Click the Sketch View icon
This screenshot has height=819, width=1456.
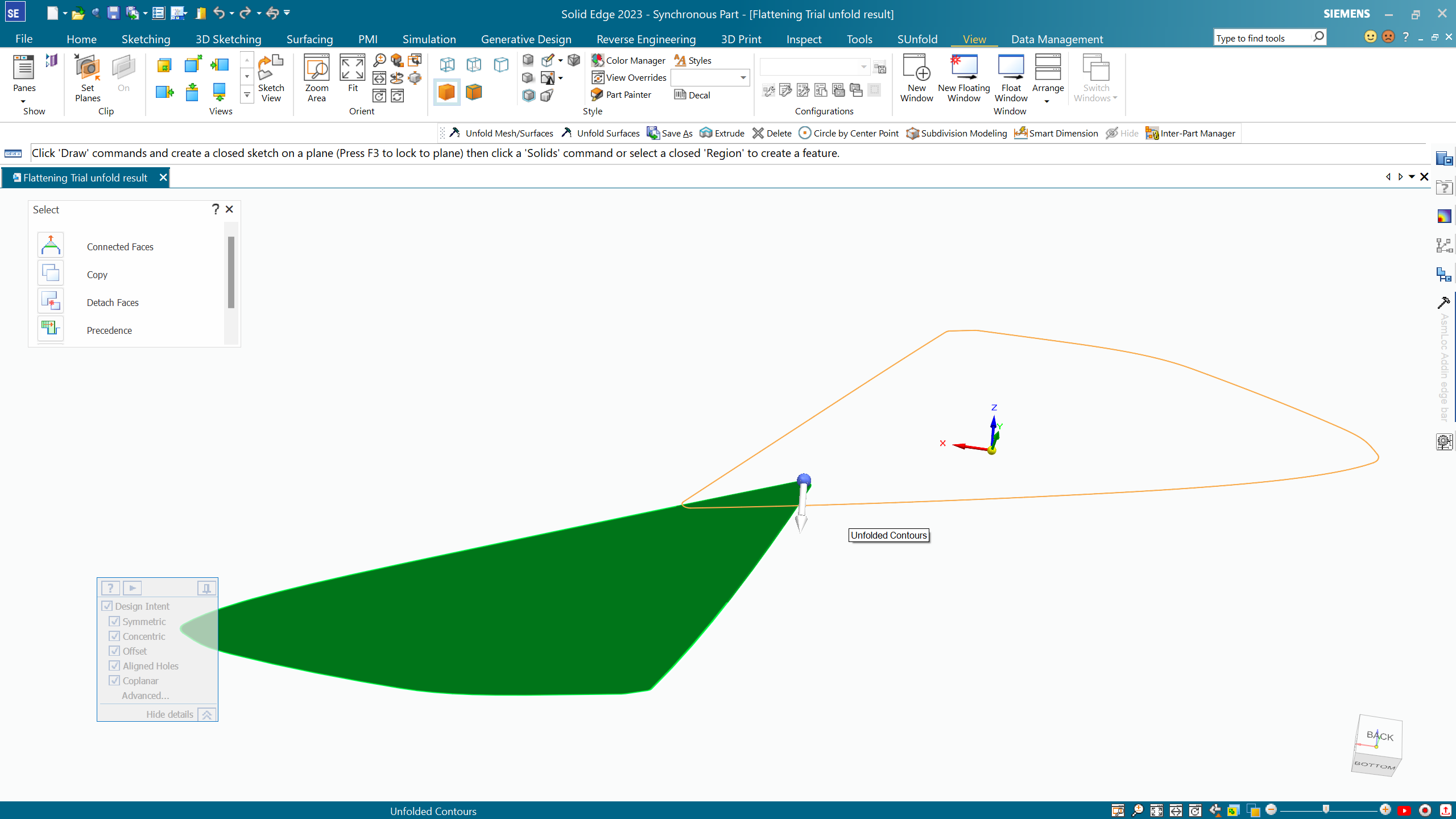pyautogui.click(x=271, y=78)
